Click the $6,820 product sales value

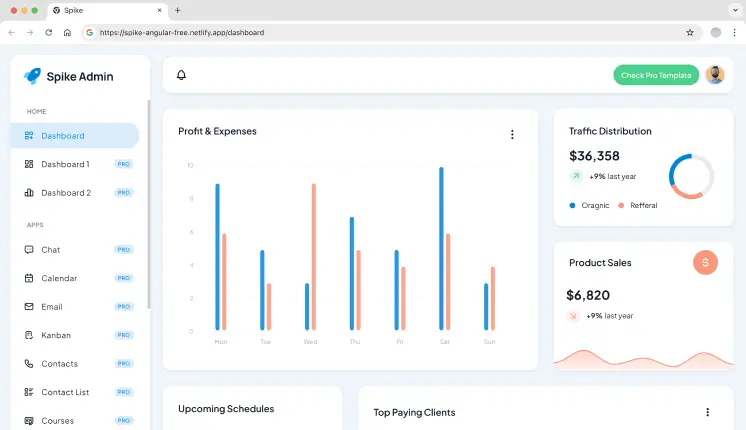[x=588, y=295]
